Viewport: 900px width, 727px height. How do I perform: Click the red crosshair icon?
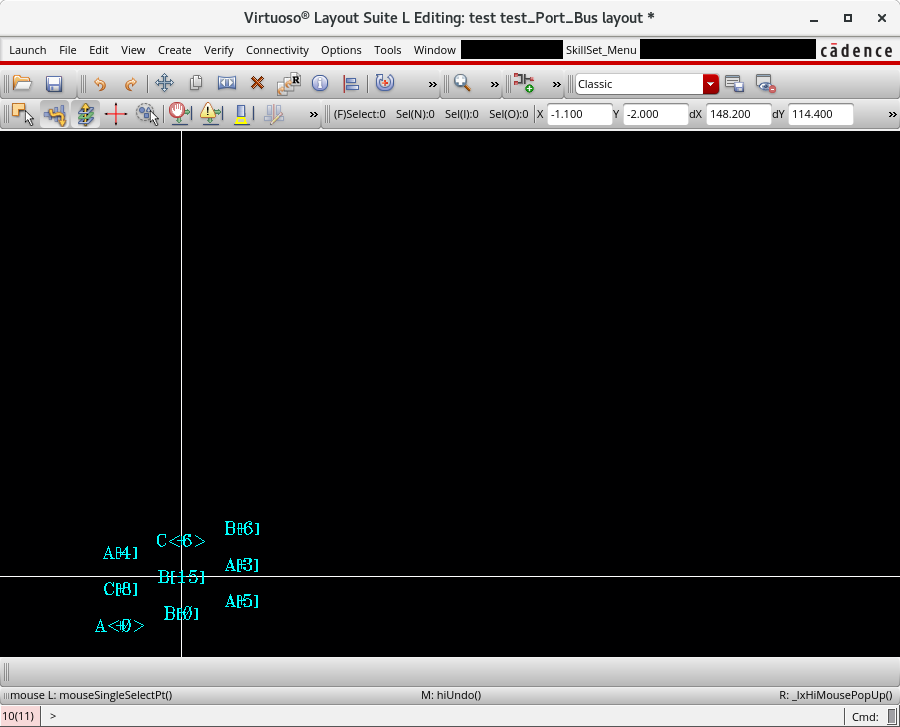(115, 114)
